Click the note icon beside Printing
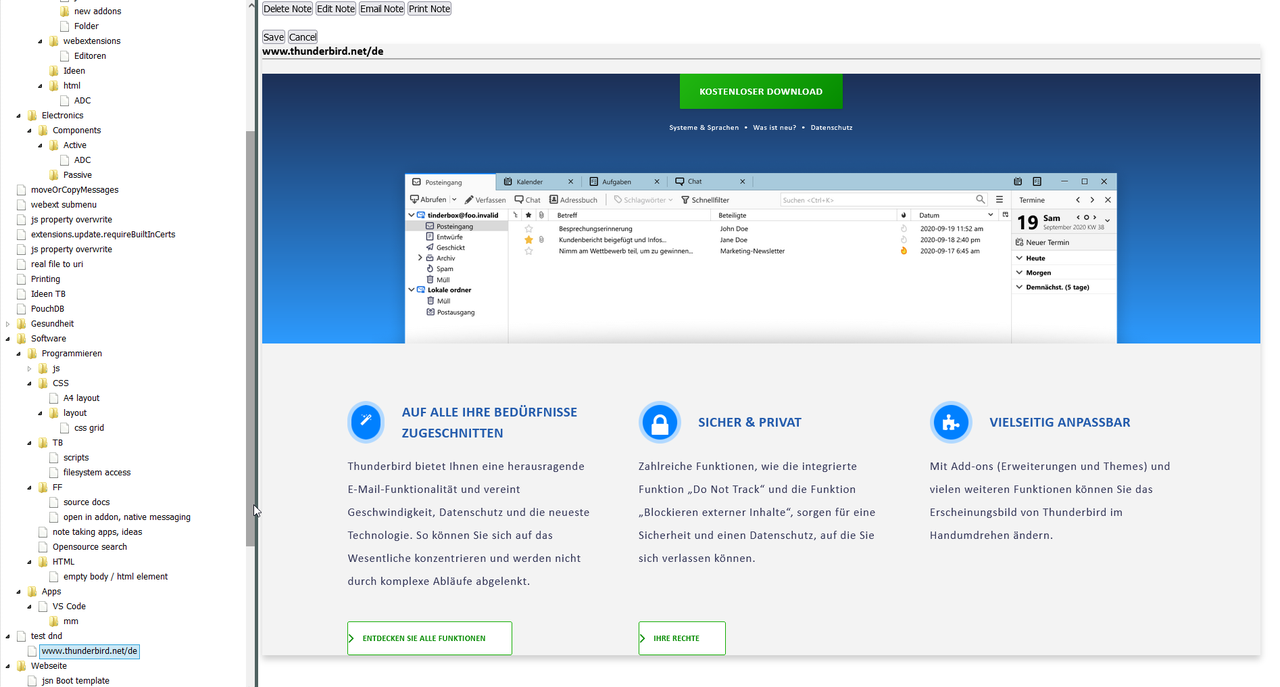The height and width of the screenshot is (687, 1280). point(21,279)
